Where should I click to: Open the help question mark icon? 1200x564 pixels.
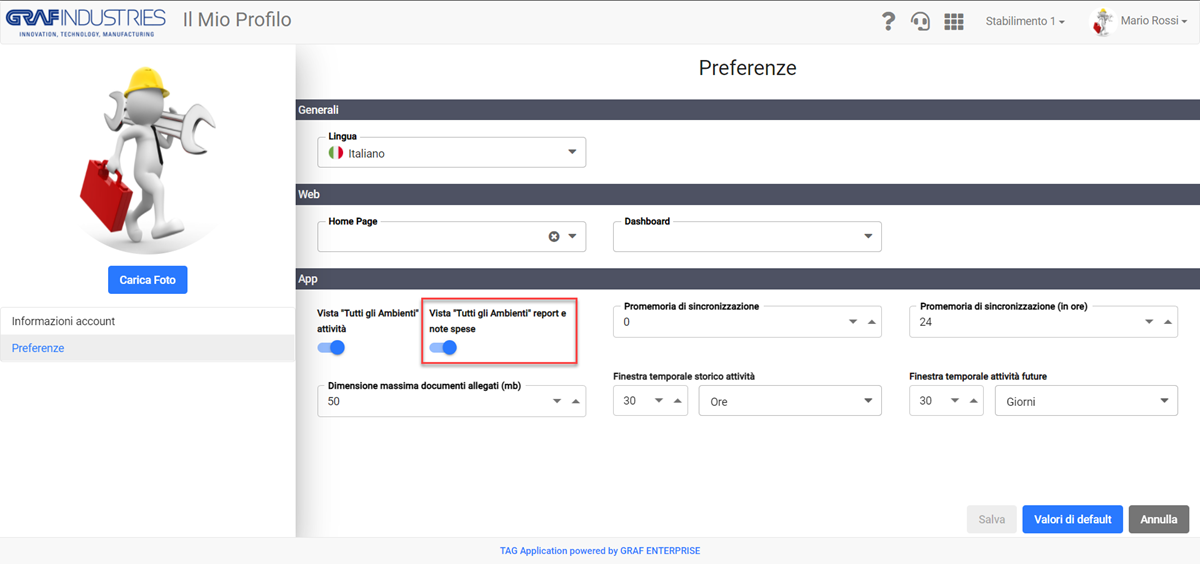[888, 21]
